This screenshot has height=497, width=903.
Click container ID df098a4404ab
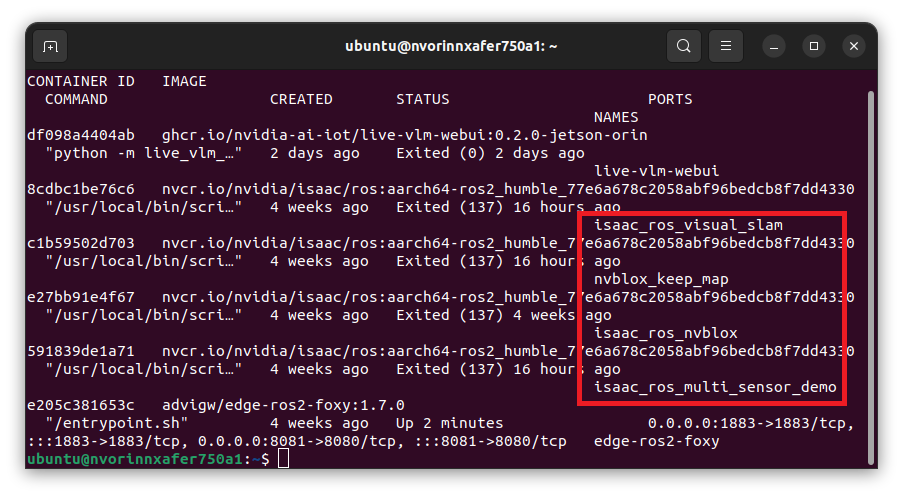pos(80,135)
